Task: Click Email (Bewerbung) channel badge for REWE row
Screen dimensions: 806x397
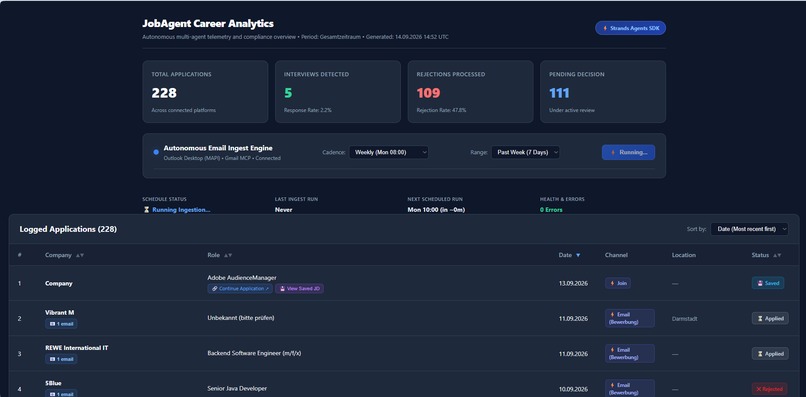Action: pos(630,354)
